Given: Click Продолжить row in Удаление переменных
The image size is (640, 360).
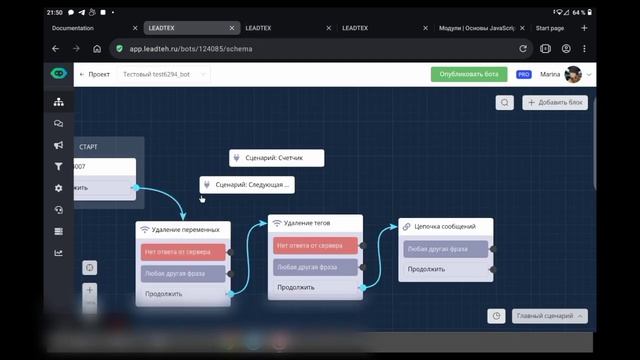Looking at the screenshot, I should pos(183,294).
